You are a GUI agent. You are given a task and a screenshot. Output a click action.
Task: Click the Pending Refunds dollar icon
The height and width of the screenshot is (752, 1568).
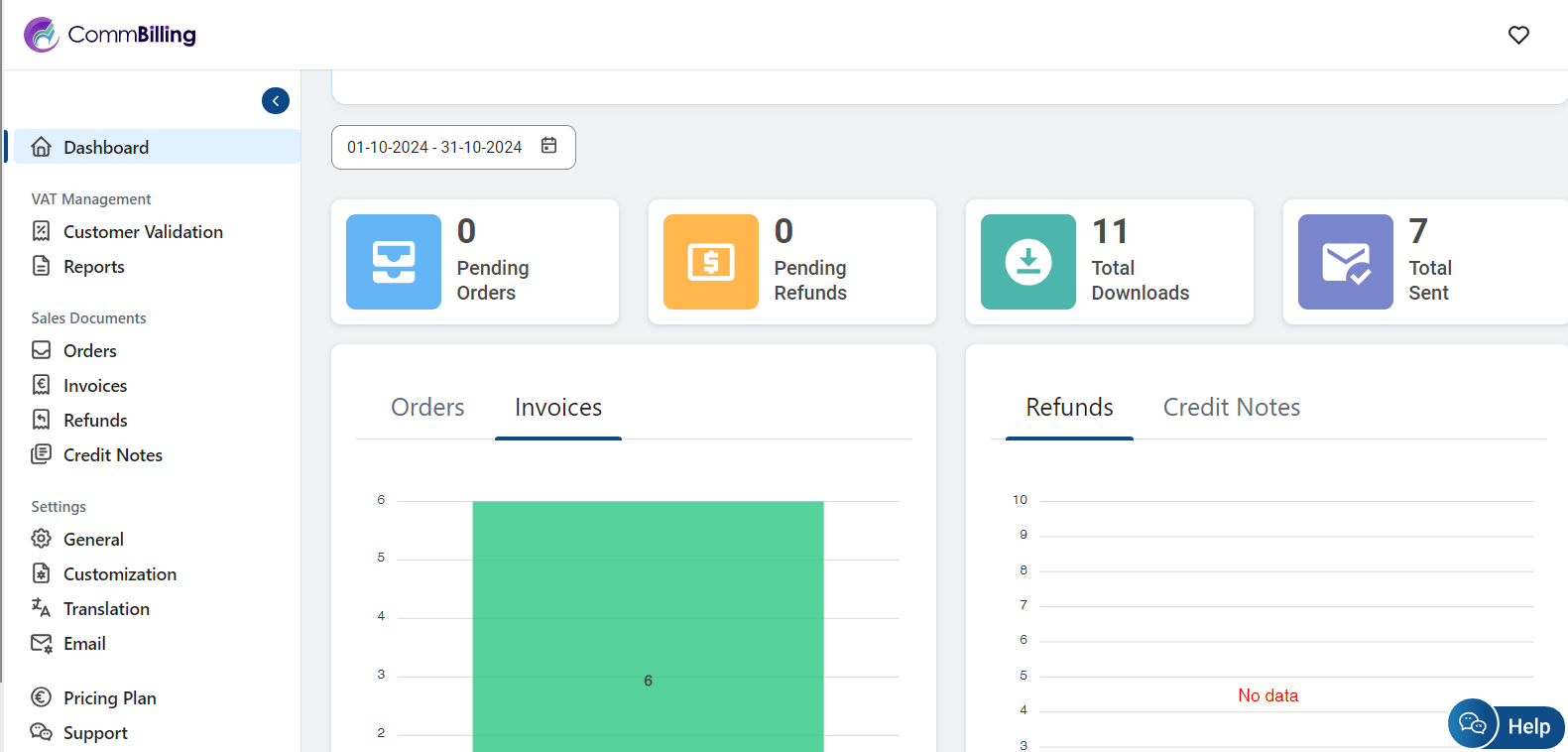(x=711, y=262)
